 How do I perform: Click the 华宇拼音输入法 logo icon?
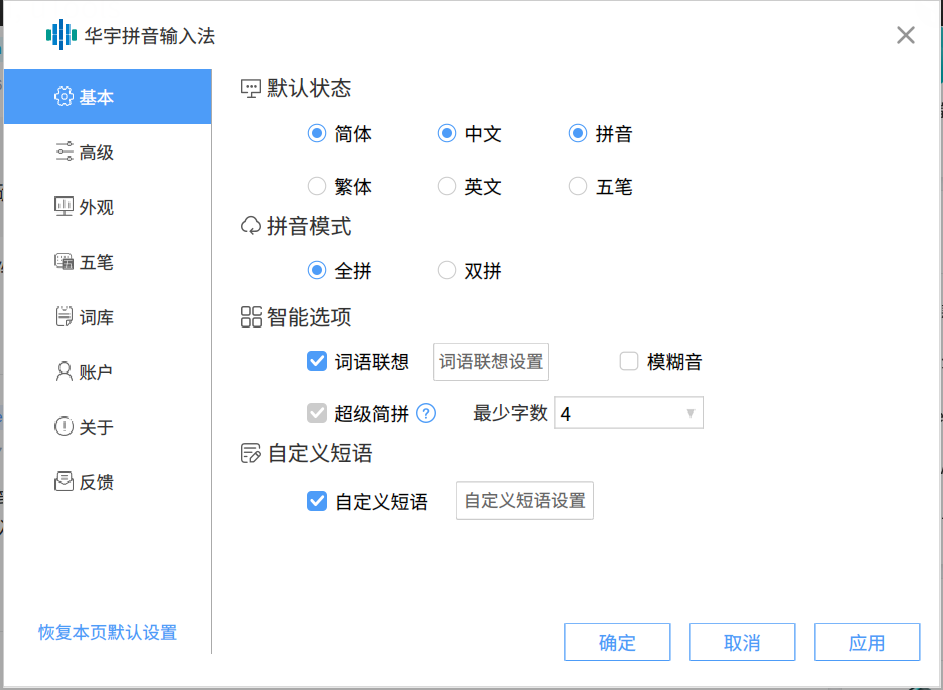click(63, 35)
